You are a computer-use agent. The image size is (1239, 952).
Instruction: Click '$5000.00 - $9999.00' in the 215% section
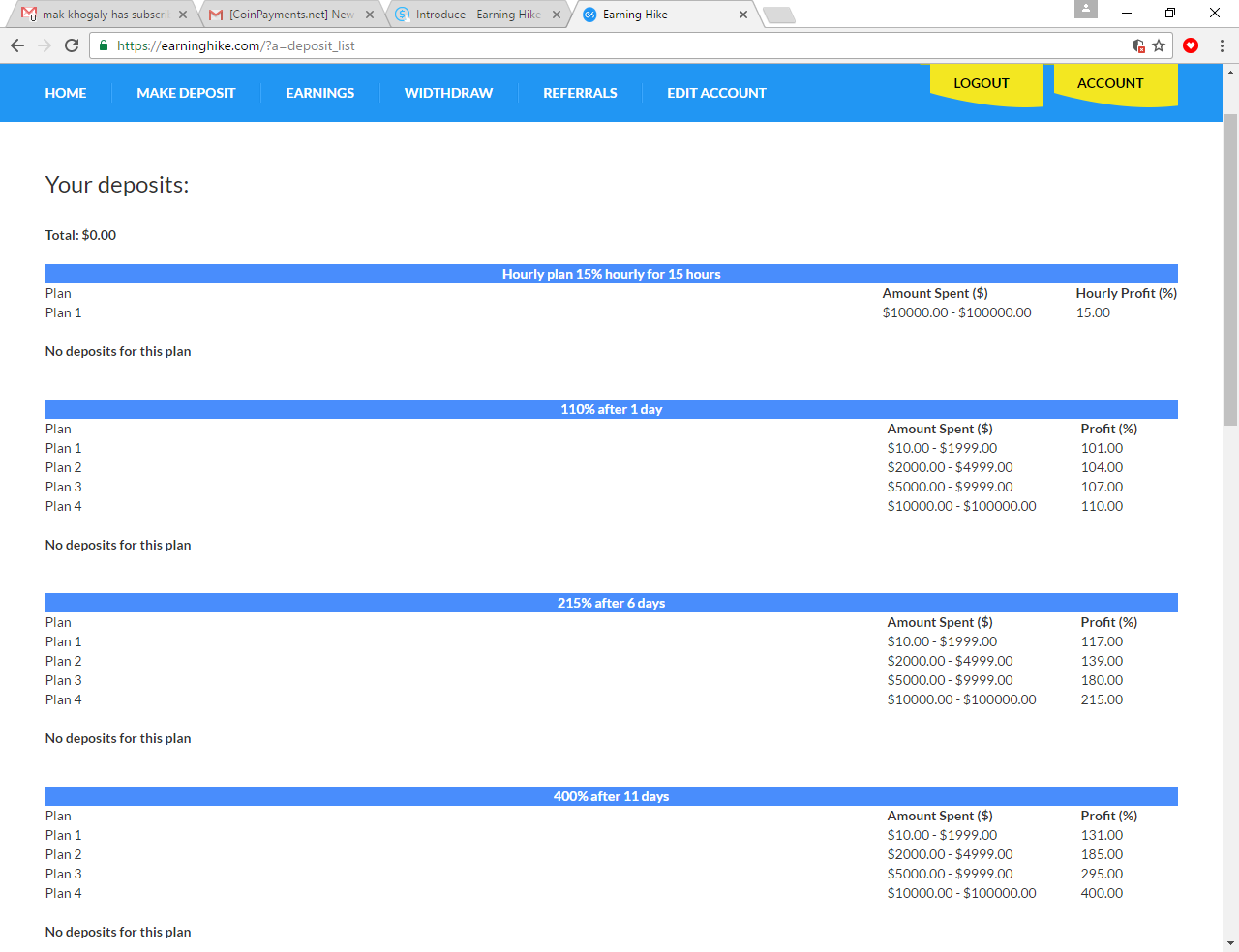[x=951, y=680]
